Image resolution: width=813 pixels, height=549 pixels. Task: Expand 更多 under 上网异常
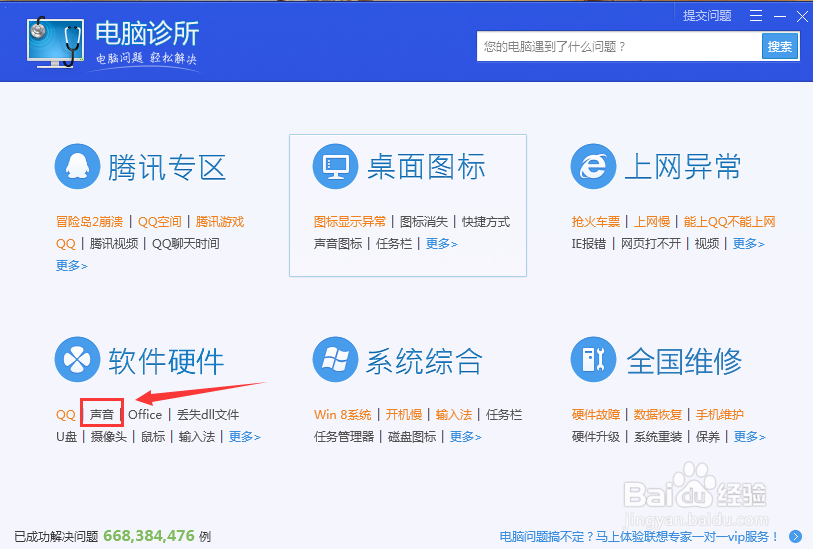pyautogui.click(x=749, y=244)
